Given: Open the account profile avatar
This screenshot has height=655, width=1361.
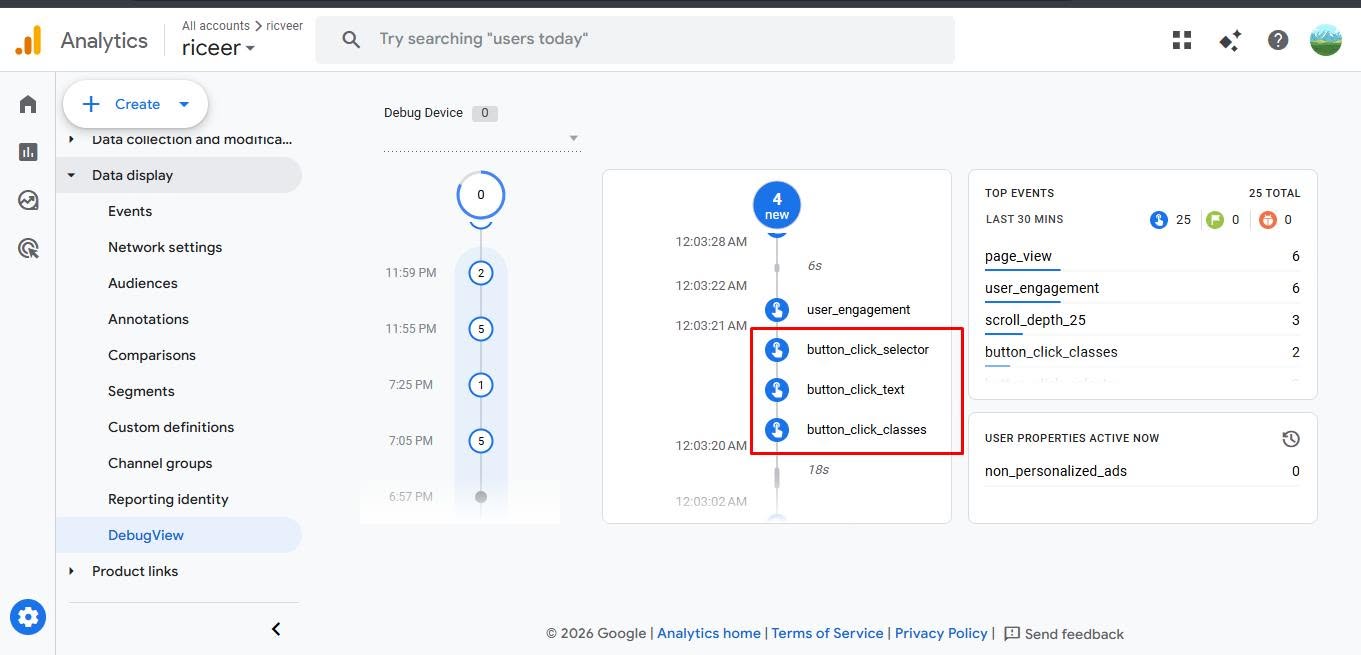Looking at the screenshot, I should [x=1326, y=40].
